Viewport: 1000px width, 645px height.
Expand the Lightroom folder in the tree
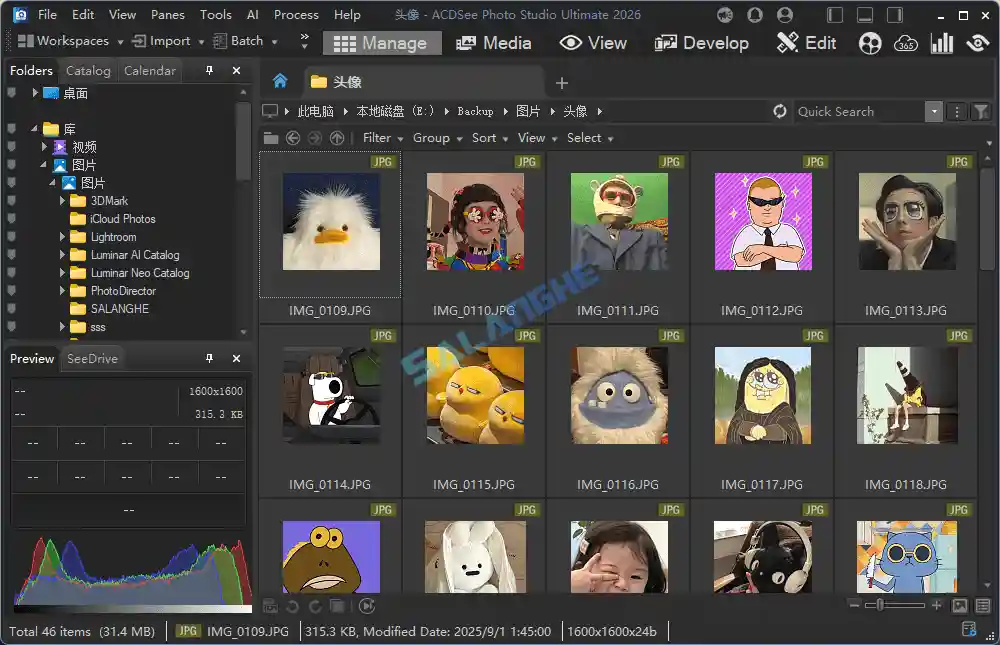pyautogui.click(x=64, y=237)
